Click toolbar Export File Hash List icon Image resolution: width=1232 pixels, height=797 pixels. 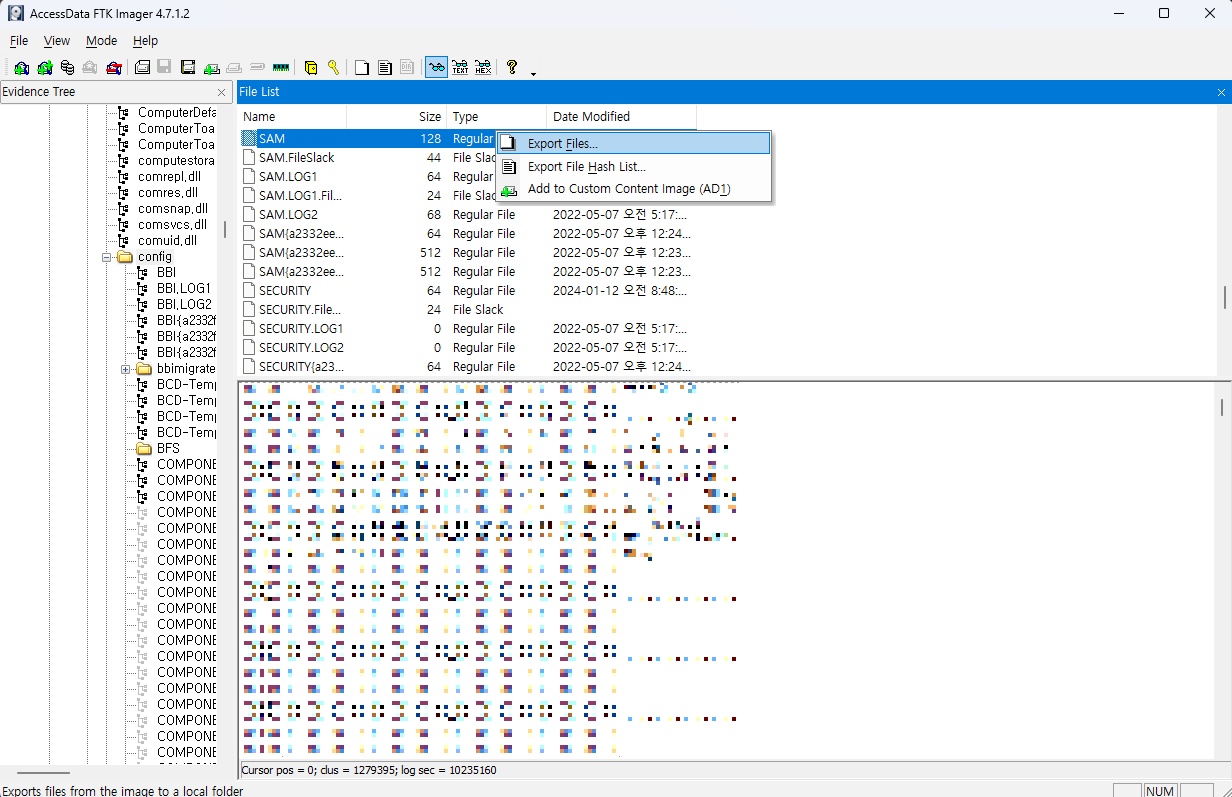coord(385,67)
